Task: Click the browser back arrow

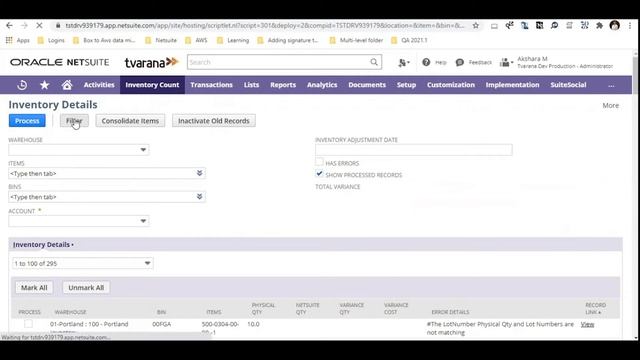Action: [x=9, y=25]
